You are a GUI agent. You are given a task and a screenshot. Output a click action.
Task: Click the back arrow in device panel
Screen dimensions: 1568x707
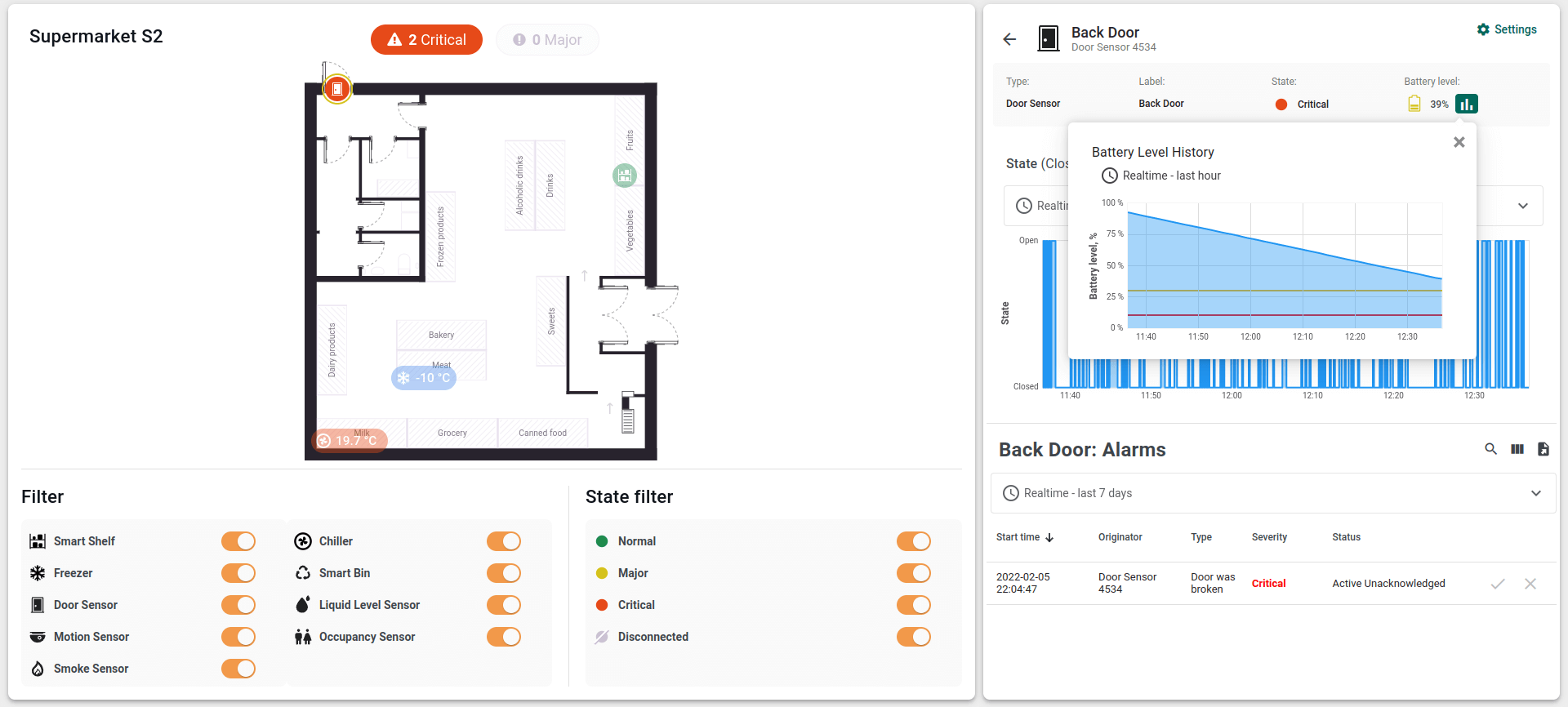click(1009, 39)
